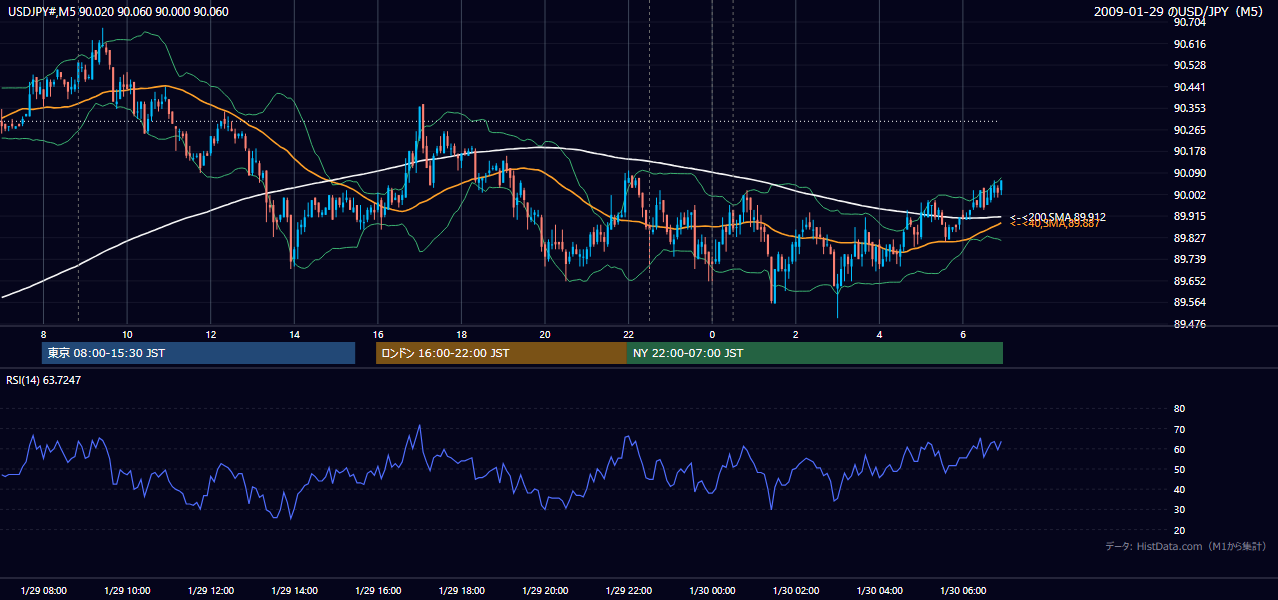Select the 東京 08:00-15:30 JST session bar
The height and width of the screenshot is (600, 1278).
pos(198,353)
